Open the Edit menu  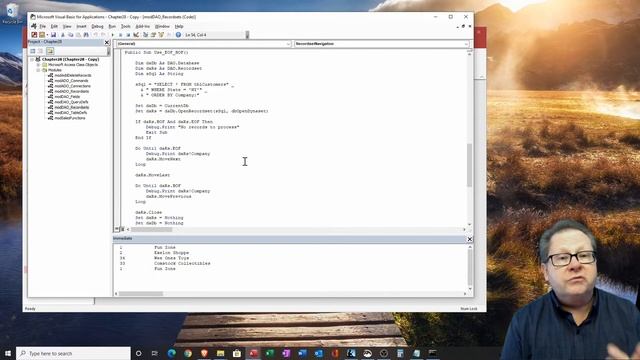tap(54, 27)
